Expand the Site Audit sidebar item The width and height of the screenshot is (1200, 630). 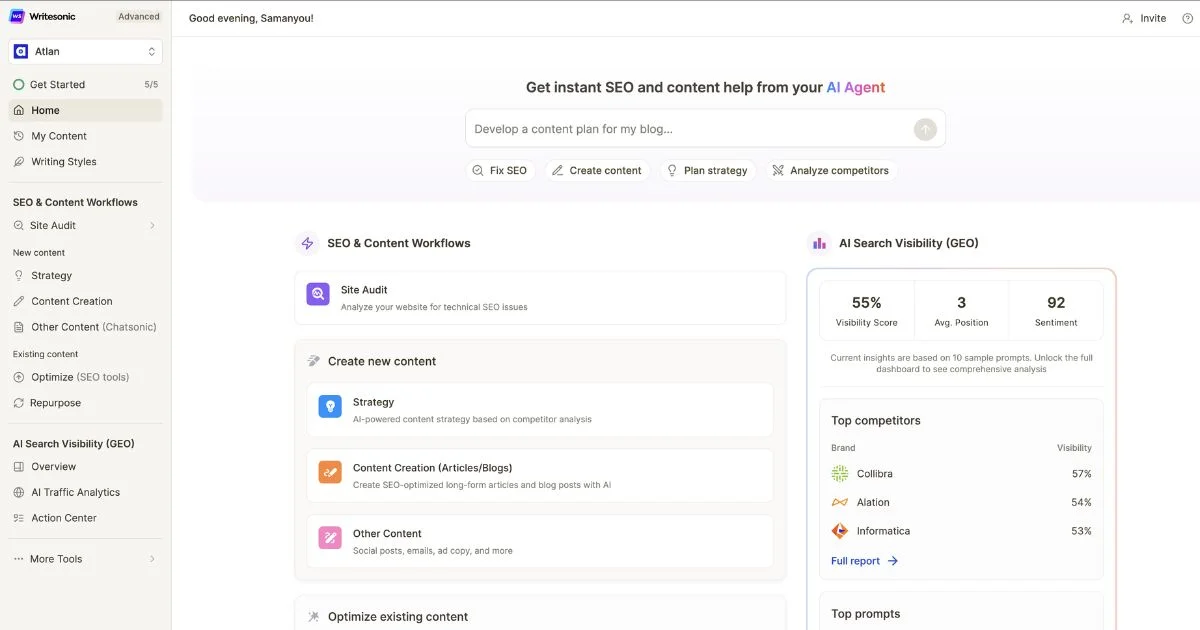(86, 226)
